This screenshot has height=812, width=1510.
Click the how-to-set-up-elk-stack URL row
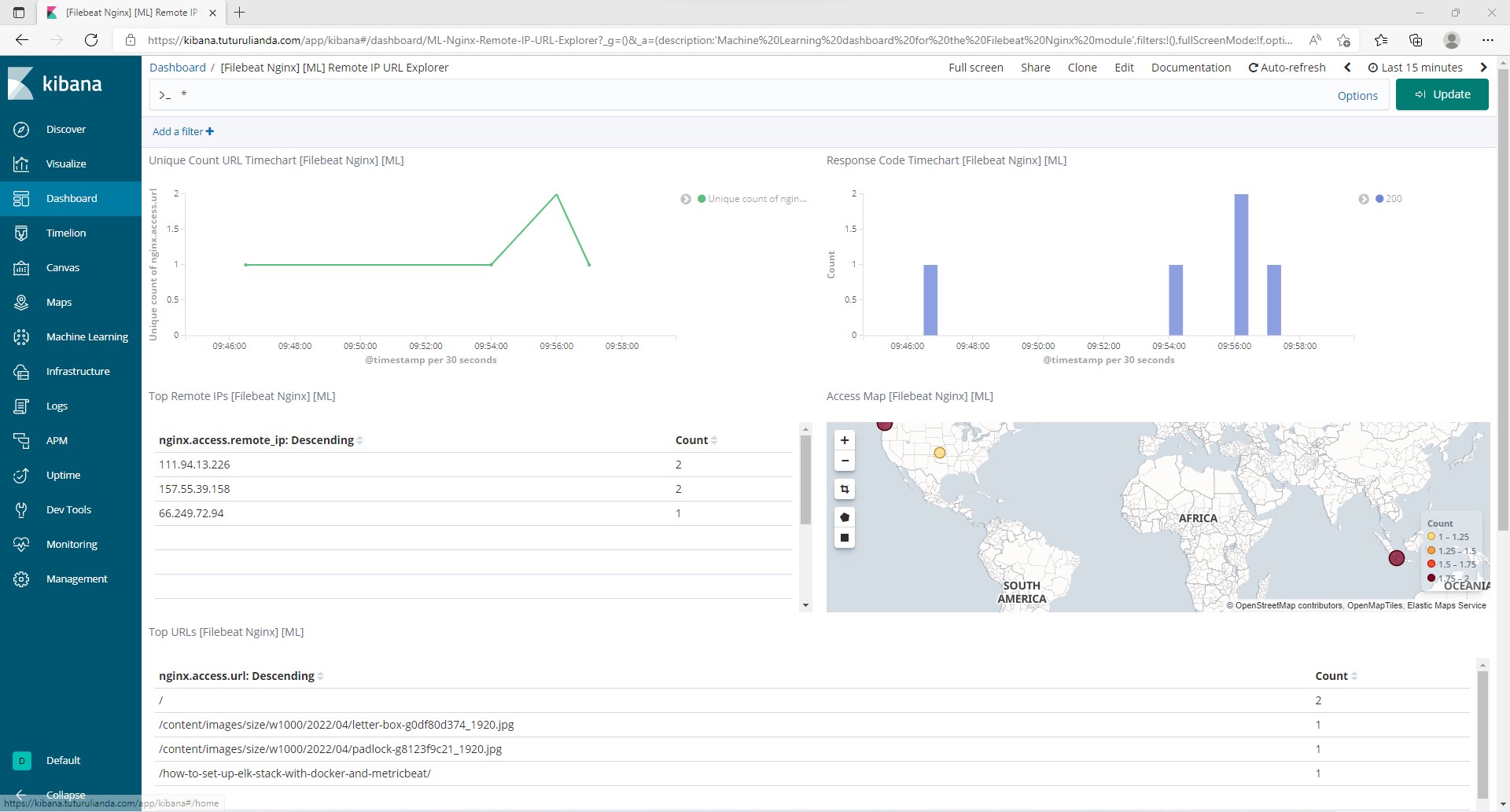[812, 773]
